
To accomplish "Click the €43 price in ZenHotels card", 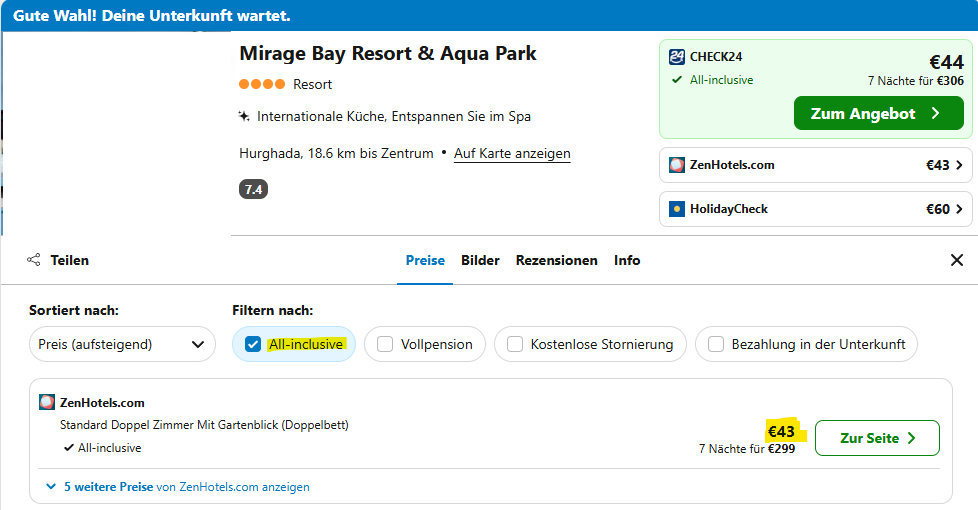I will (781, 431).
